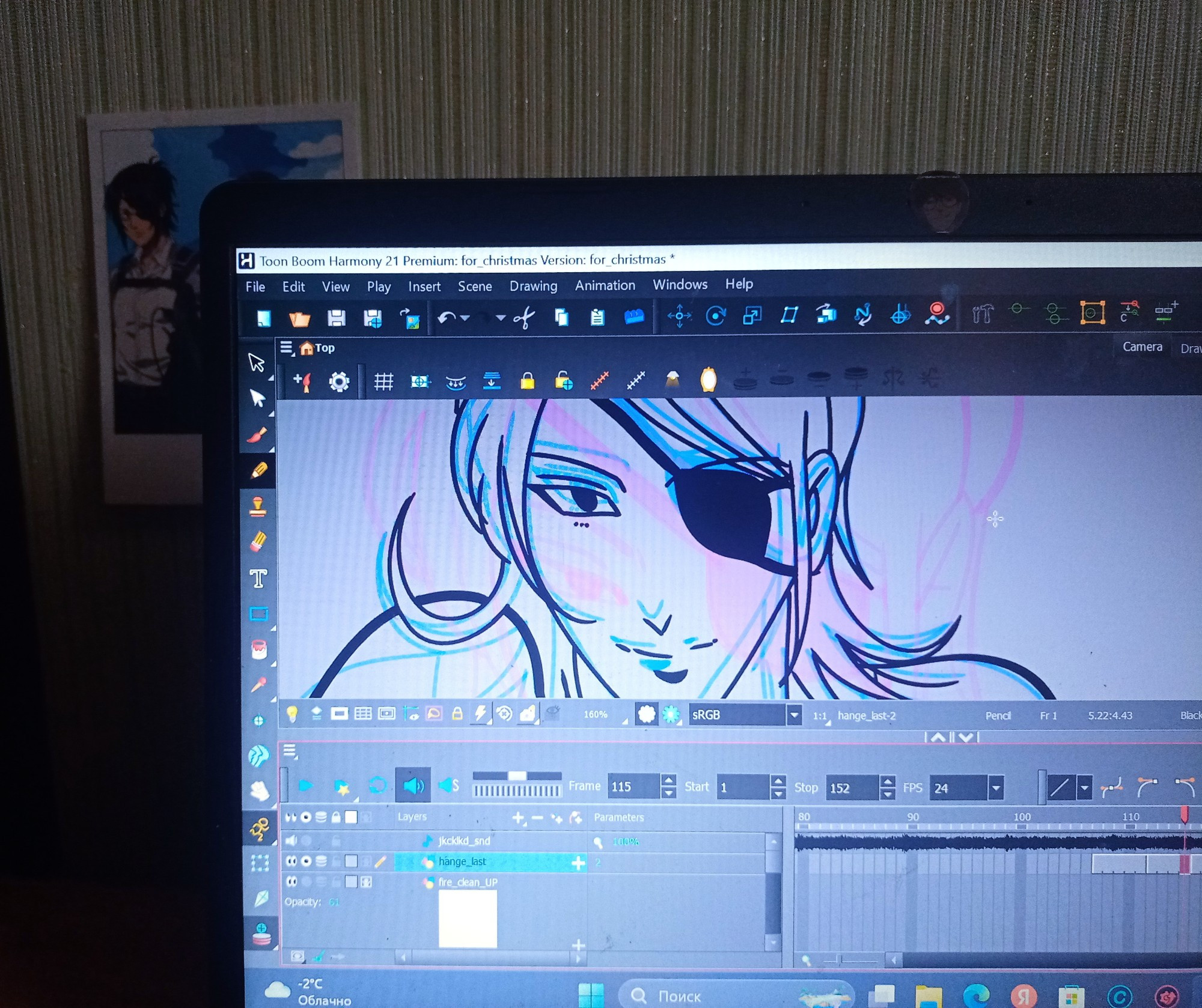Disable the hange_last layer
This screenshot has width=1202, height=1008.
[291, 861]
